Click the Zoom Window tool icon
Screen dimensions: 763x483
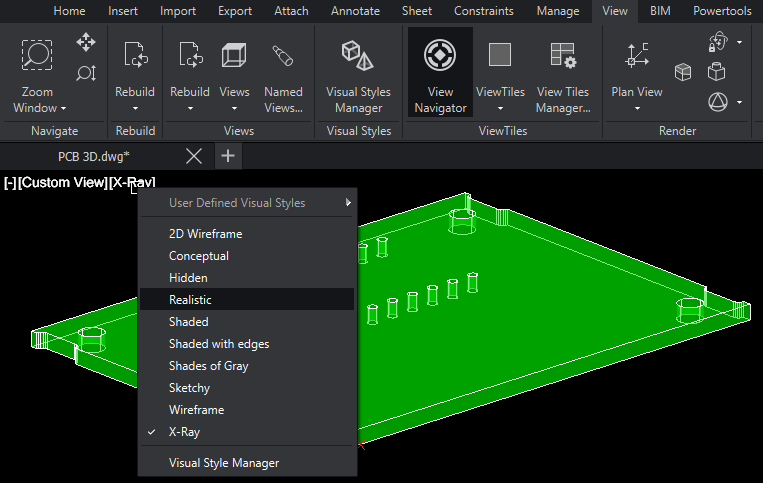[37, 57]
